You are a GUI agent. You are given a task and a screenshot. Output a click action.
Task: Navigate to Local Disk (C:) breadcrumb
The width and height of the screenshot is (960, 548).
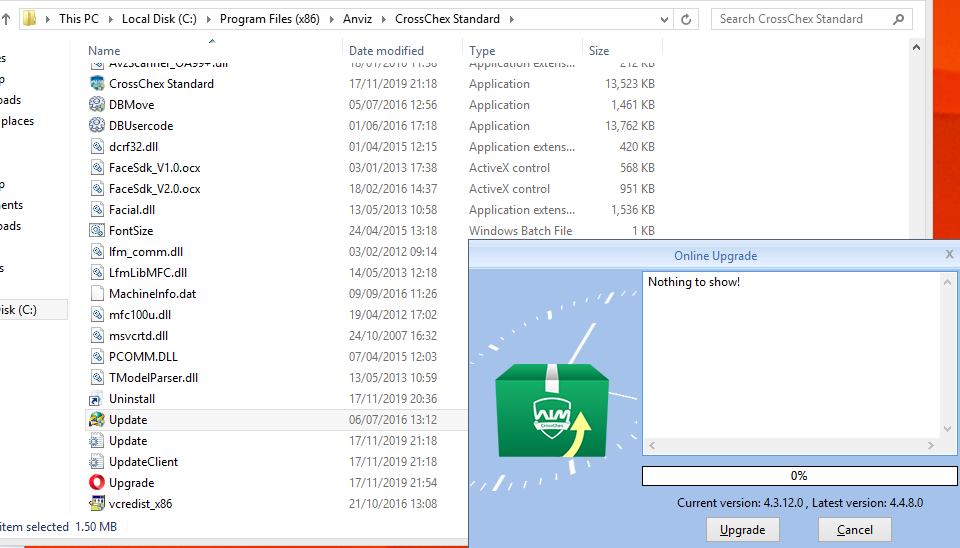pos(159,19)
